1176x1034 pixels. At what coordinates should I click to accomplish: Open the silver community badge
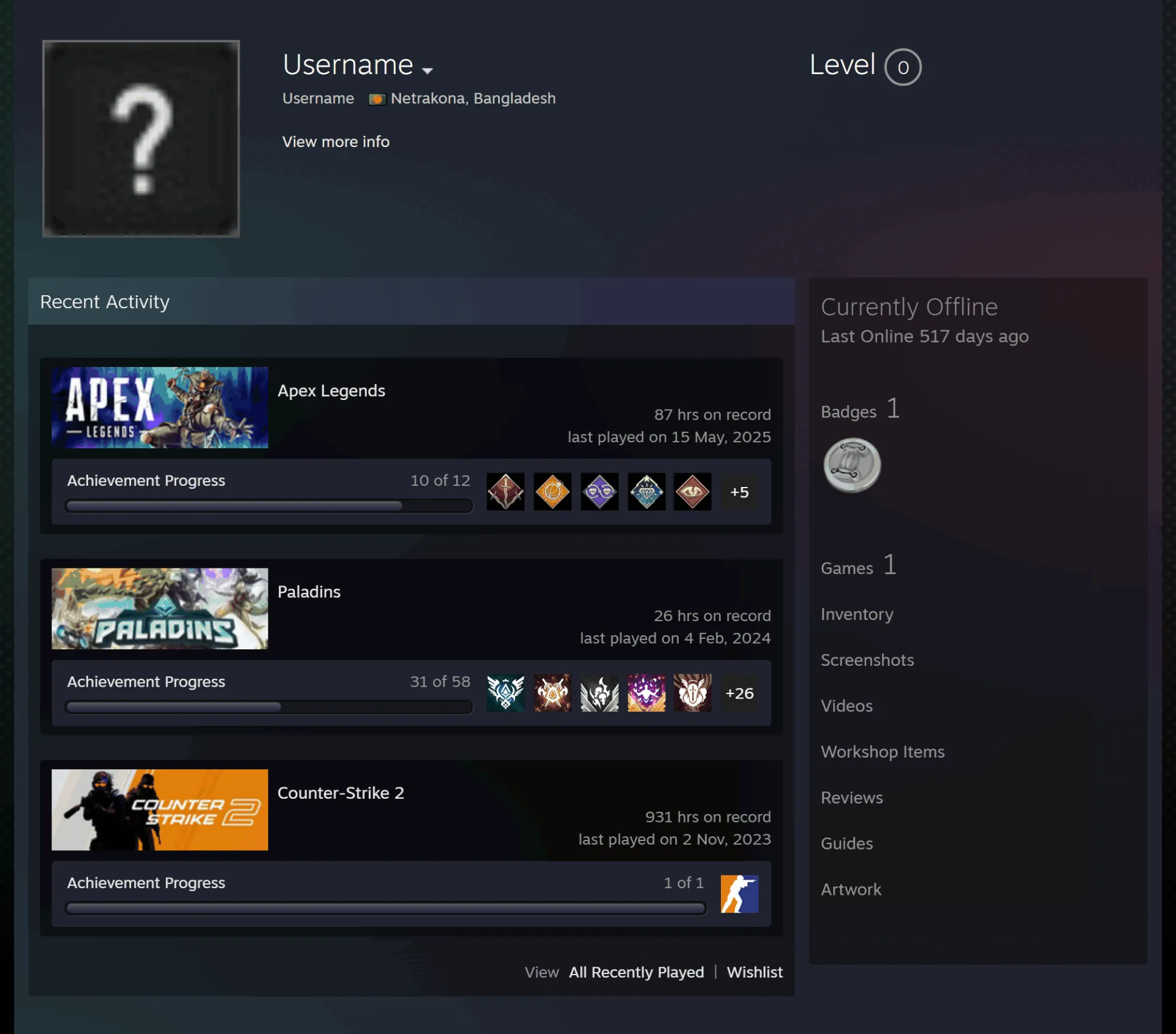coord(852,466)
